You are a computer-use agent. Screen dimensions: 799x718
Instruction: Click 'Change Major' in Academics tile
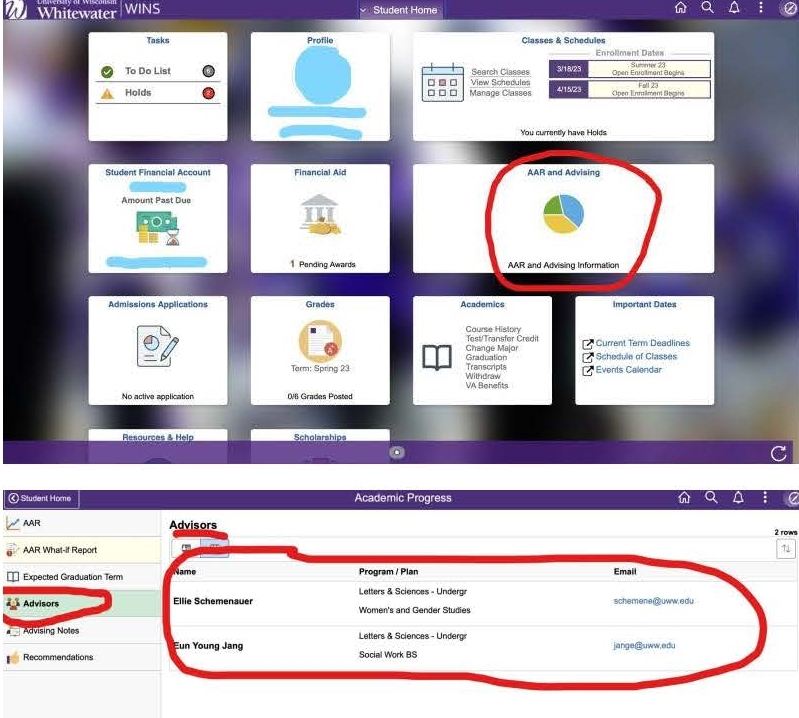[x=491, y=348]
